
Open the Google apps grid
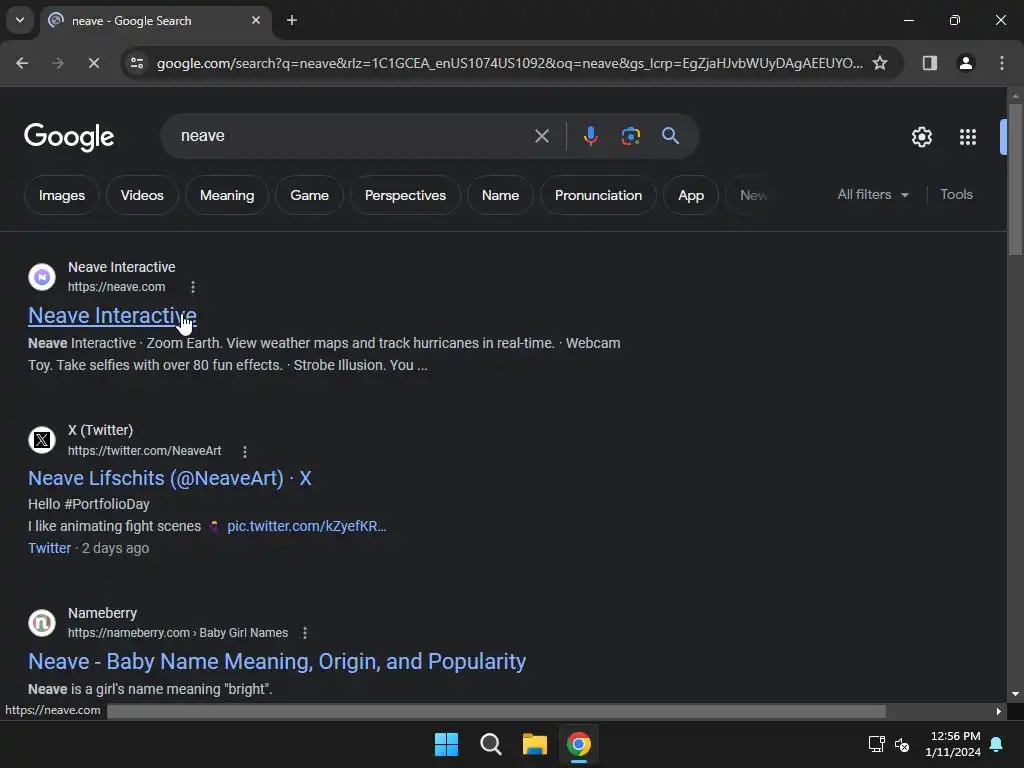click(968, 137)
